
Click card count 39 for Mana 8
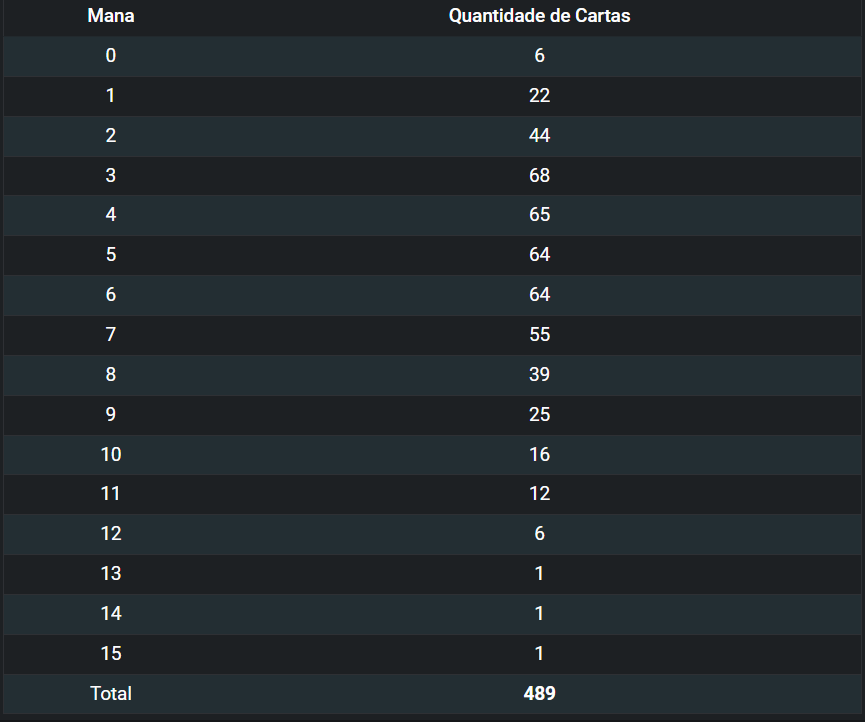tap(539, 375)
